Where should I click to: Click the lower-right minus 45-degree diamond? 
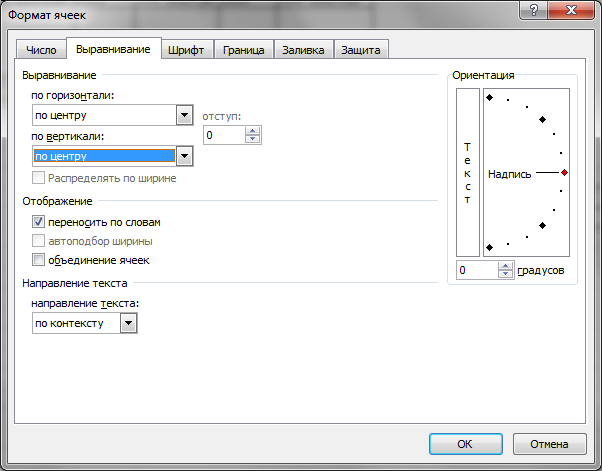[542, 225]
